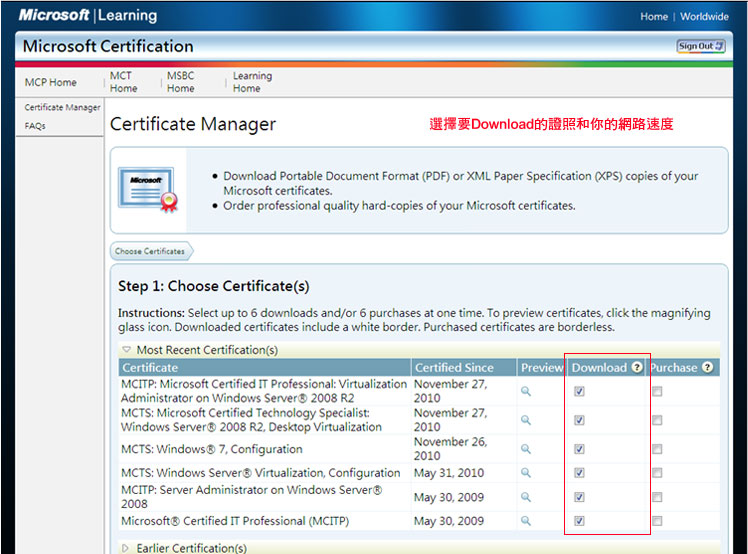
Task: Preview the Microsoft Certified IT Professional certificate
Action: (x=526, y=521)
